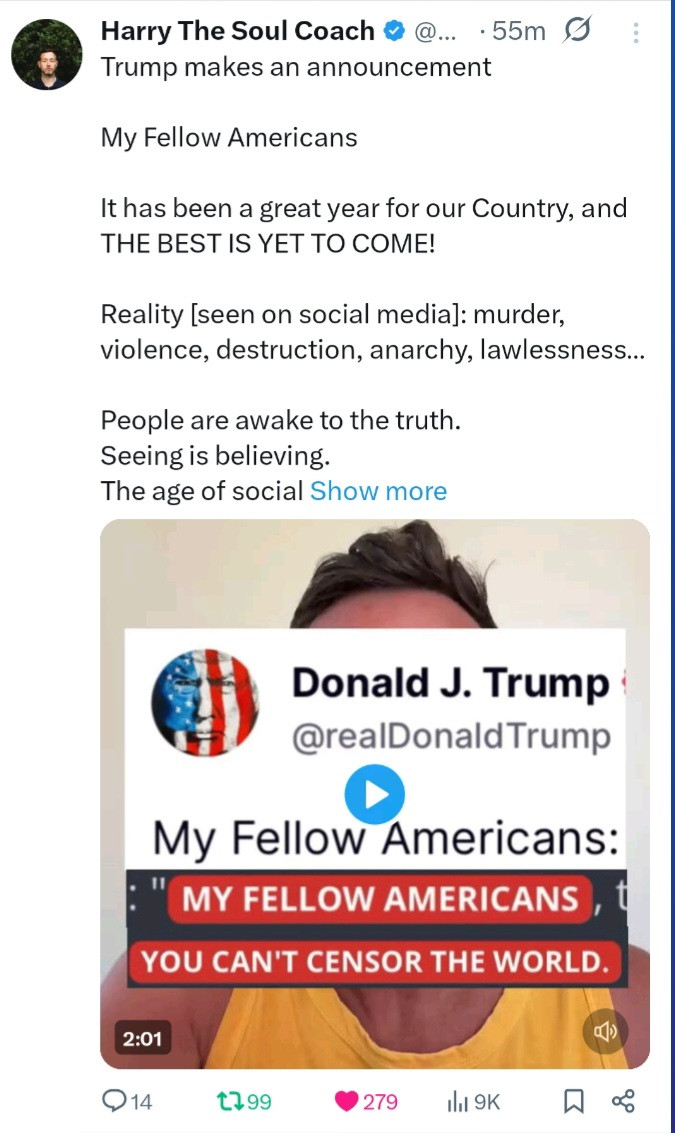The height and width of the screenshot is (1133, 675).
Task: Click the @realDonaldTrump handle in video
Action: click(451, 736)
